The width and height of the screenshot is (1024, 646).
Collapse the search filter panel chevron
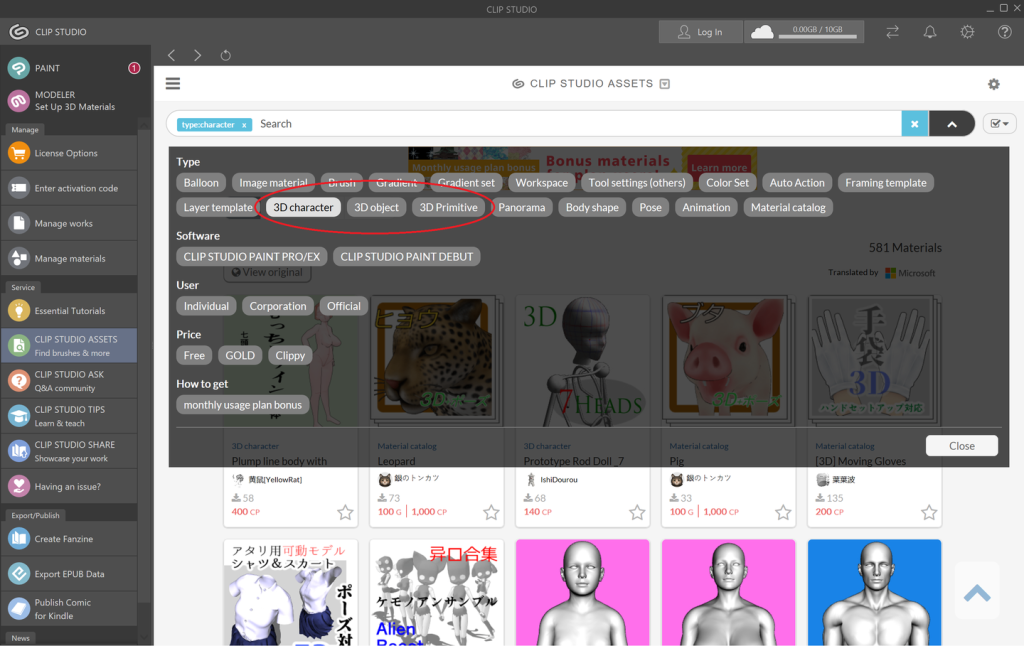[x=952, y=124]
